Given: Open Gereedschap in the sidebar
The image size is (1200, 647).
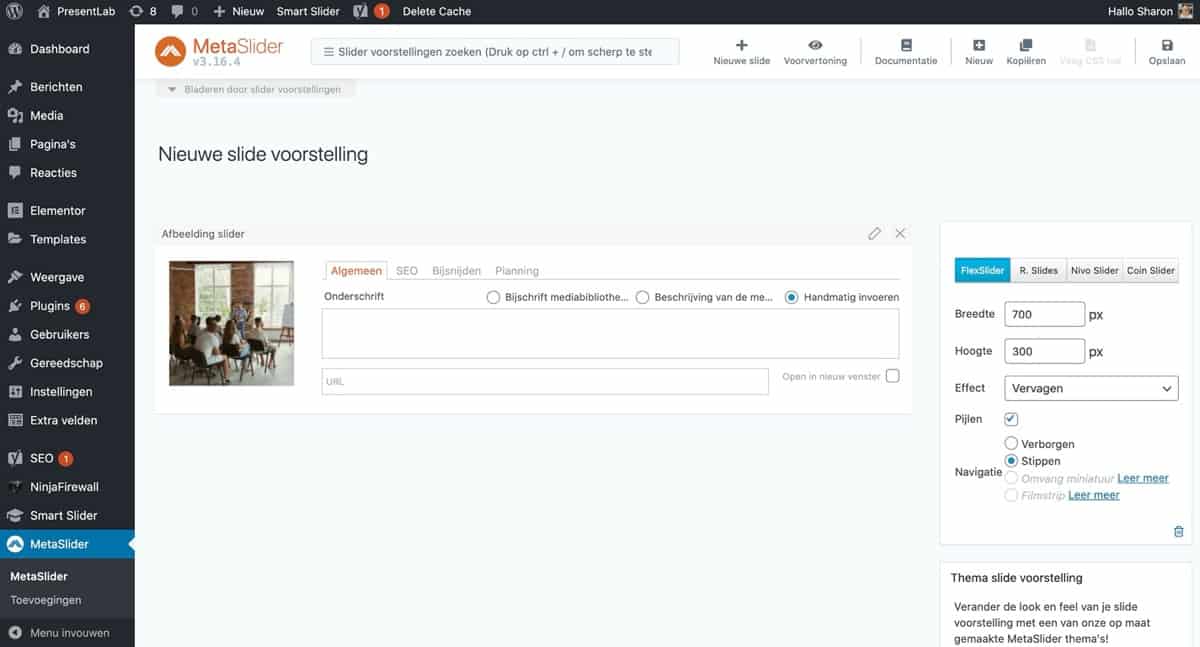Looking at the screenshot, I should tap(67, 363).
